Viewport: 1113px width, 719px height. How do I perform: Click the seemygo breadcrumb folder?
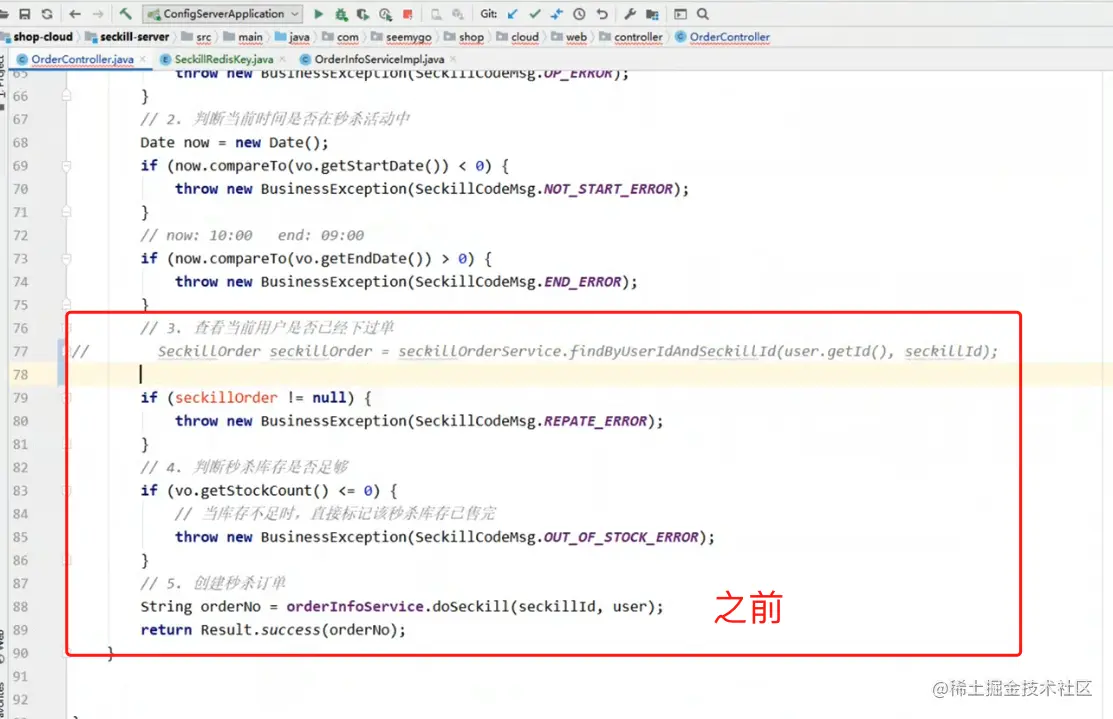(x=401, y=37)
